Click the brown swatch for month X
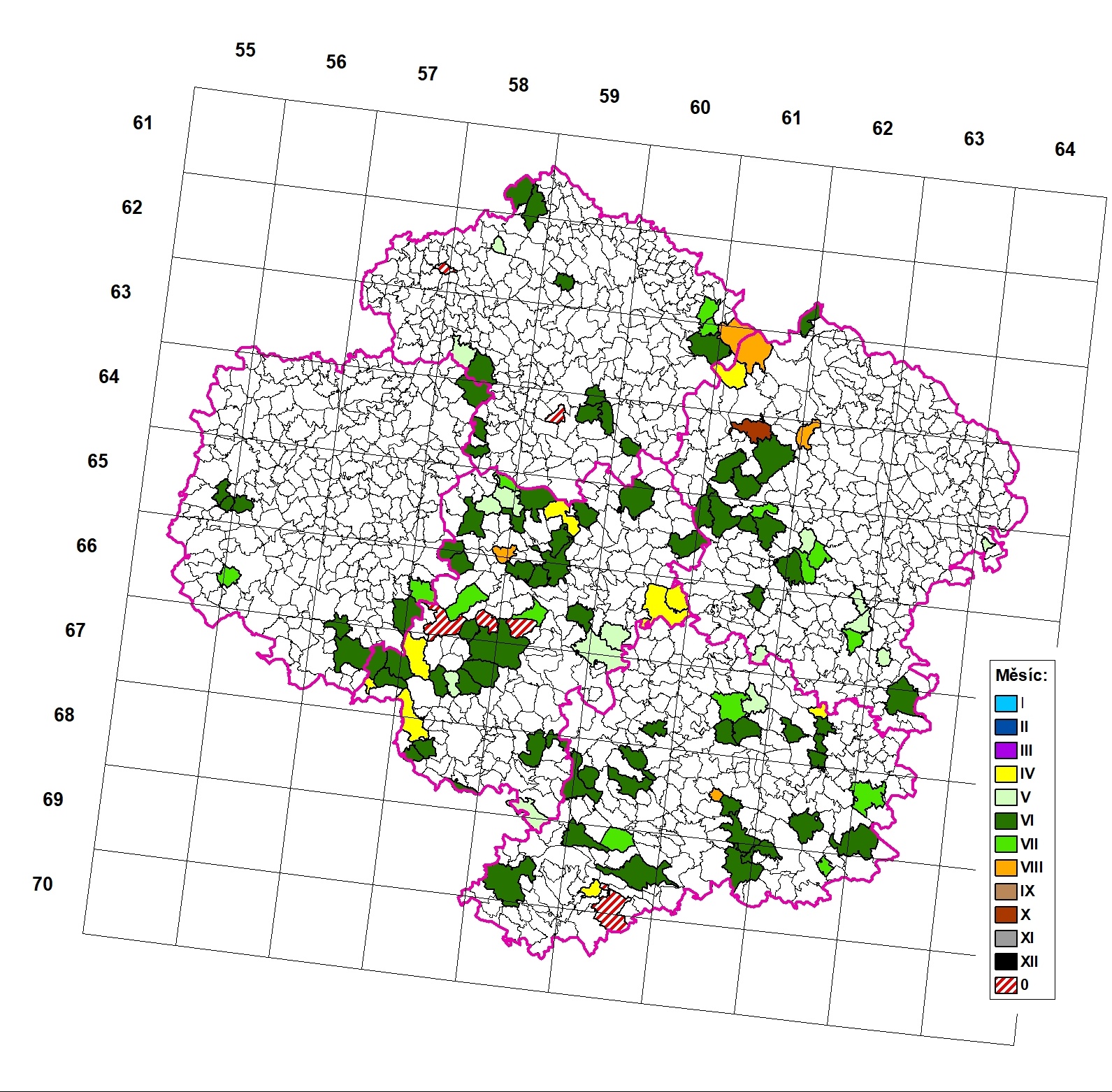Screen dimensions: 1112x1092 click(1006, 914)
